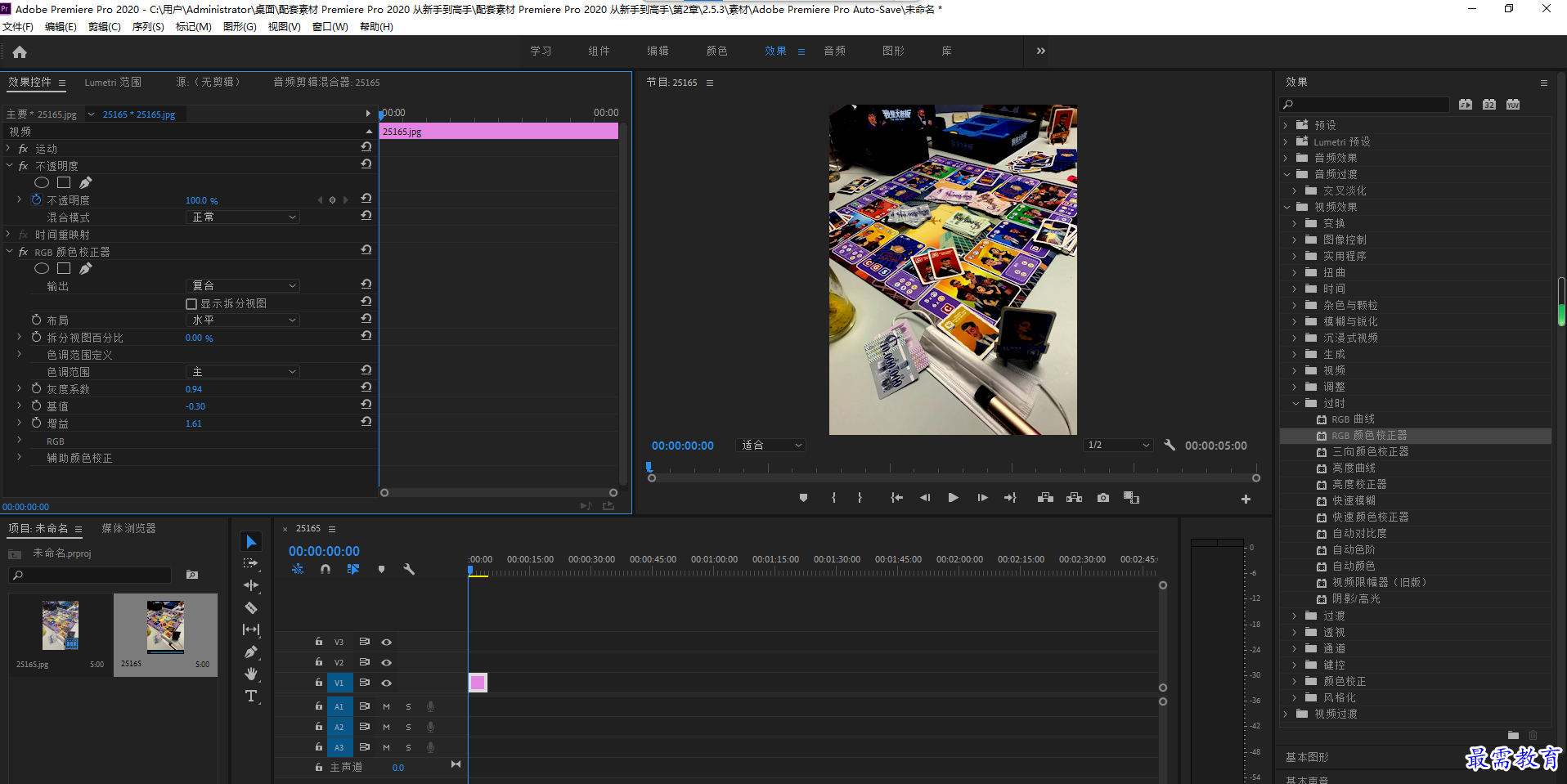Viewport: 1567px width, 784px height.
Task: Click the Effects panel search field
Action: click(1364, 105)
